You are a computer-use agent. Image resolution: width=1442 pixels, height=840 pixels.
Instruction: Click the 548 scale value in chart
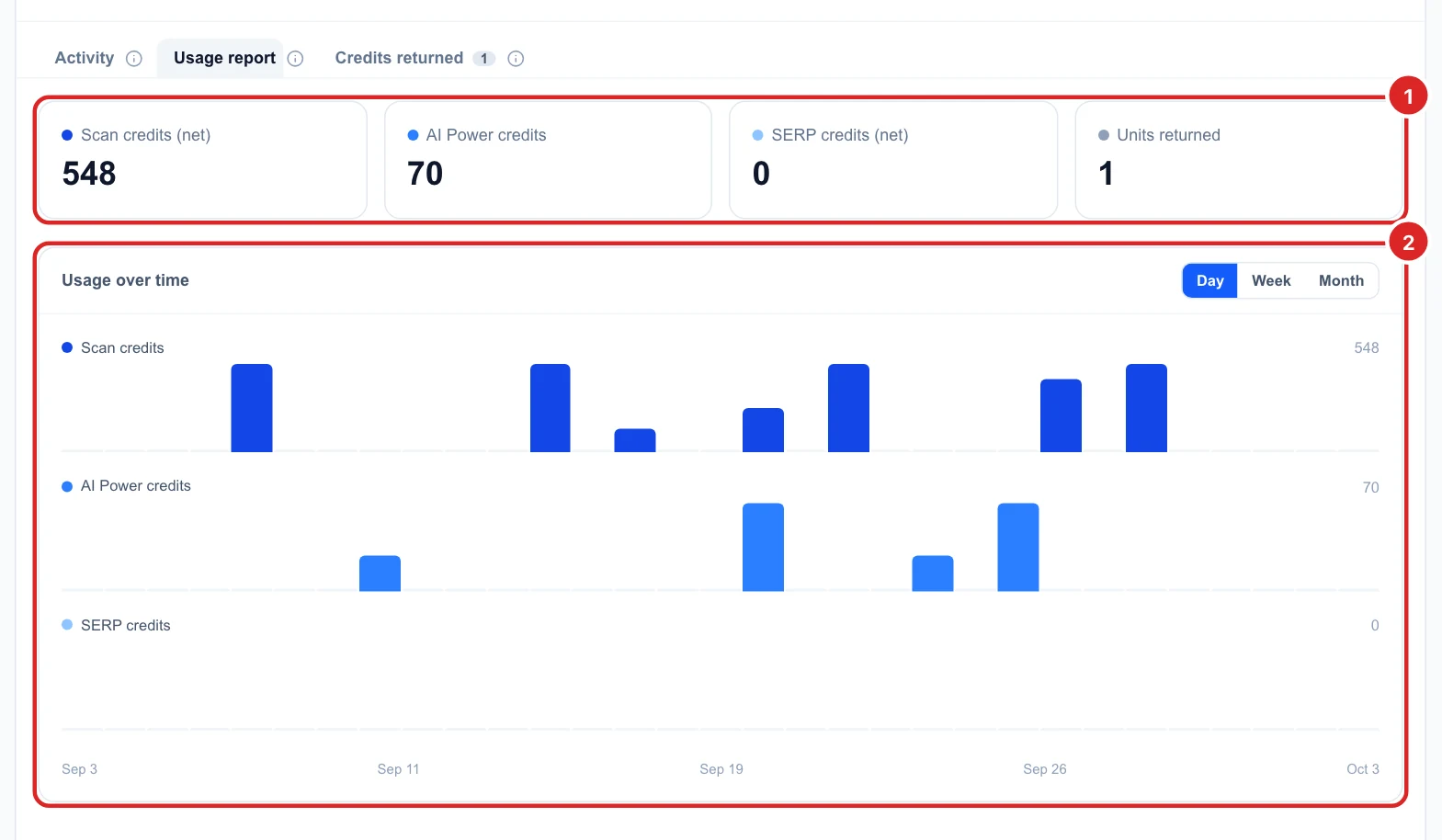1366,347
